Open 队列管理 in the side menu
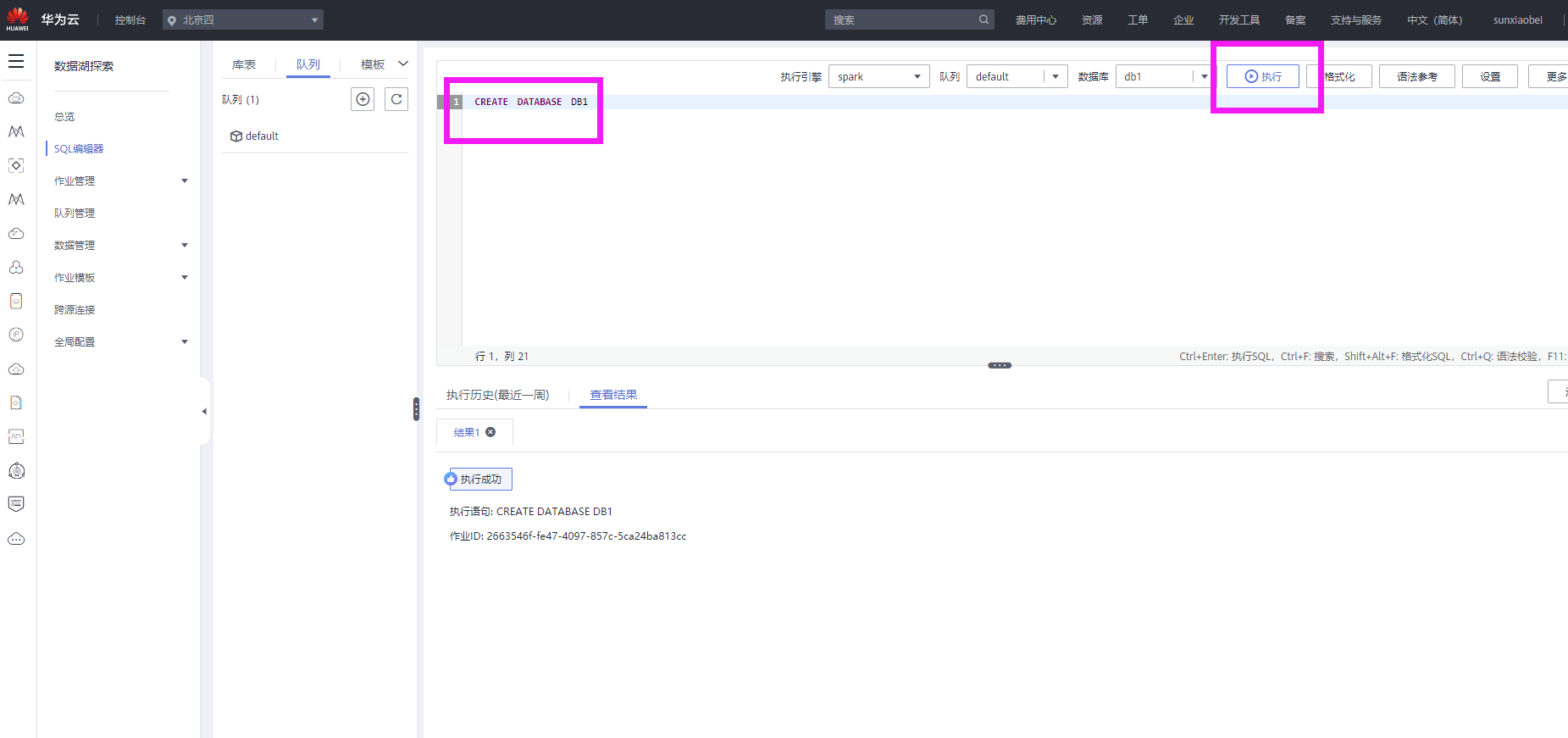 click(75, 213)
